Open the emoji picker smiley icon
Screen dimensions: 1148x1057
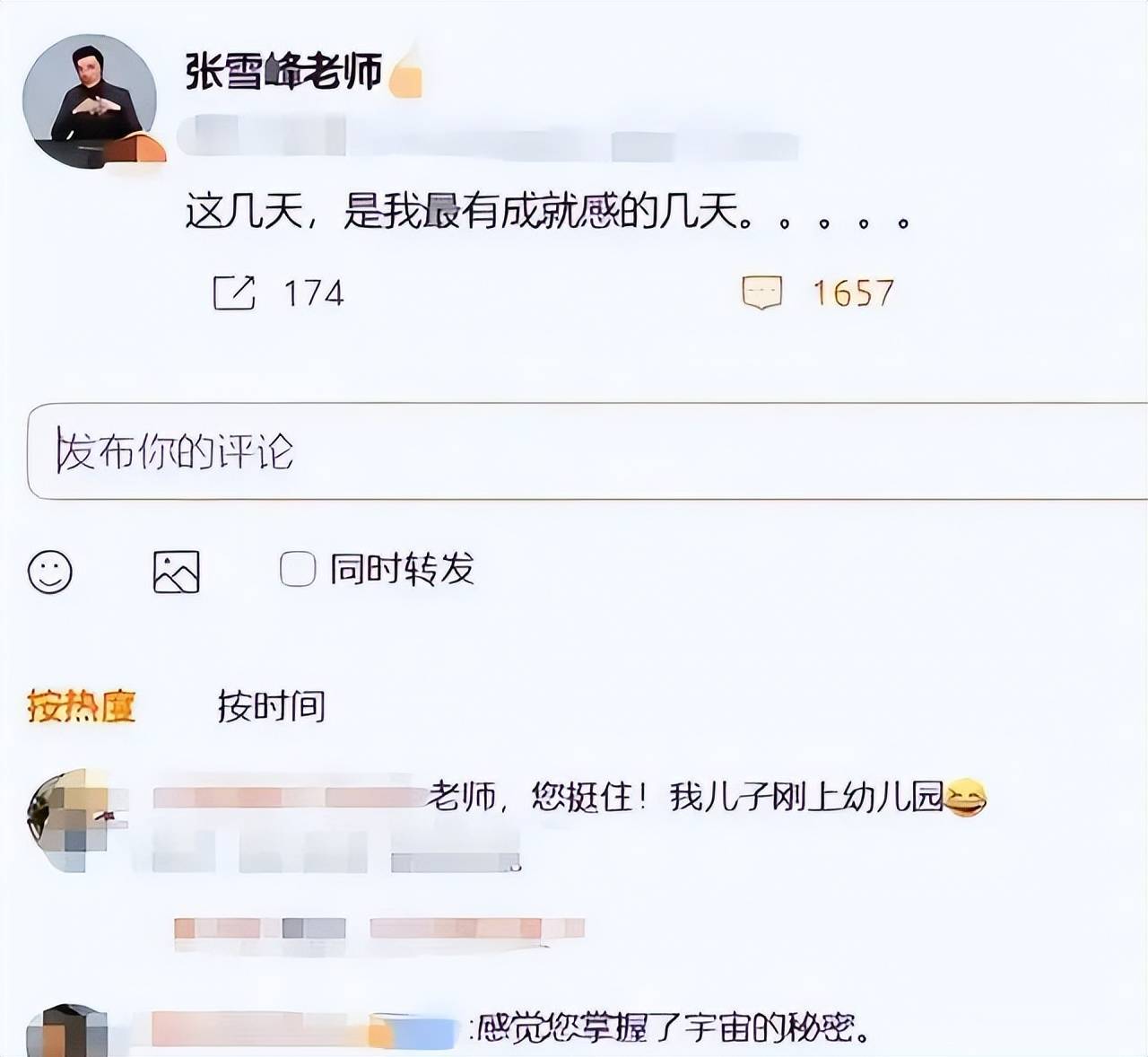pos(50,572)
